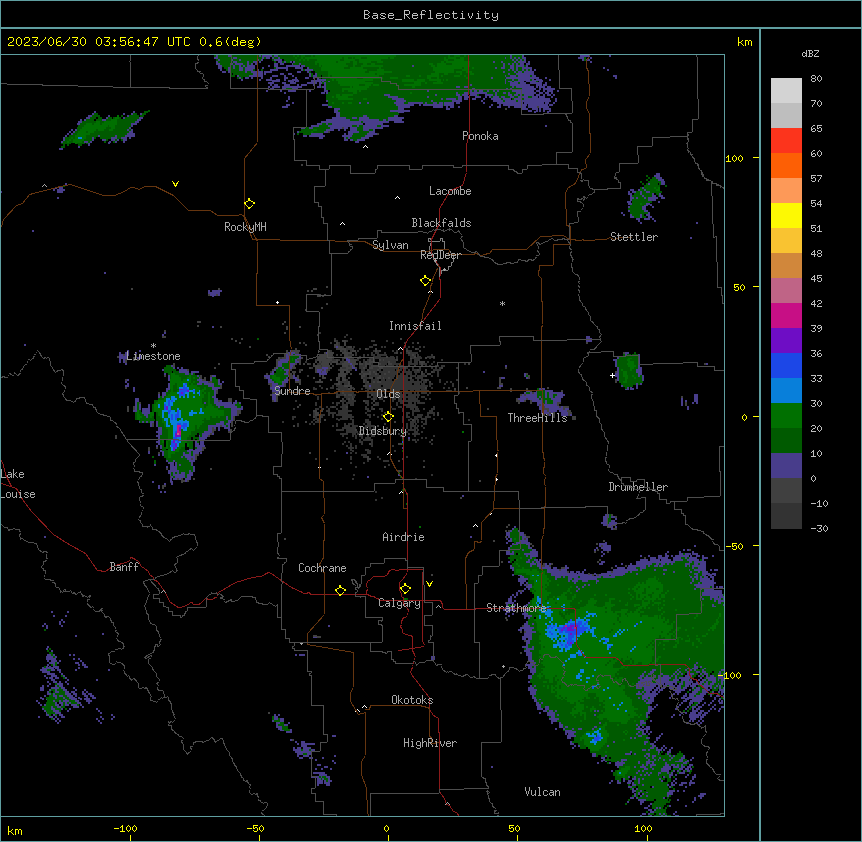Screen dimensions: 862x842
Task: Click the Limestone label
Action: [x=153, y=356]
